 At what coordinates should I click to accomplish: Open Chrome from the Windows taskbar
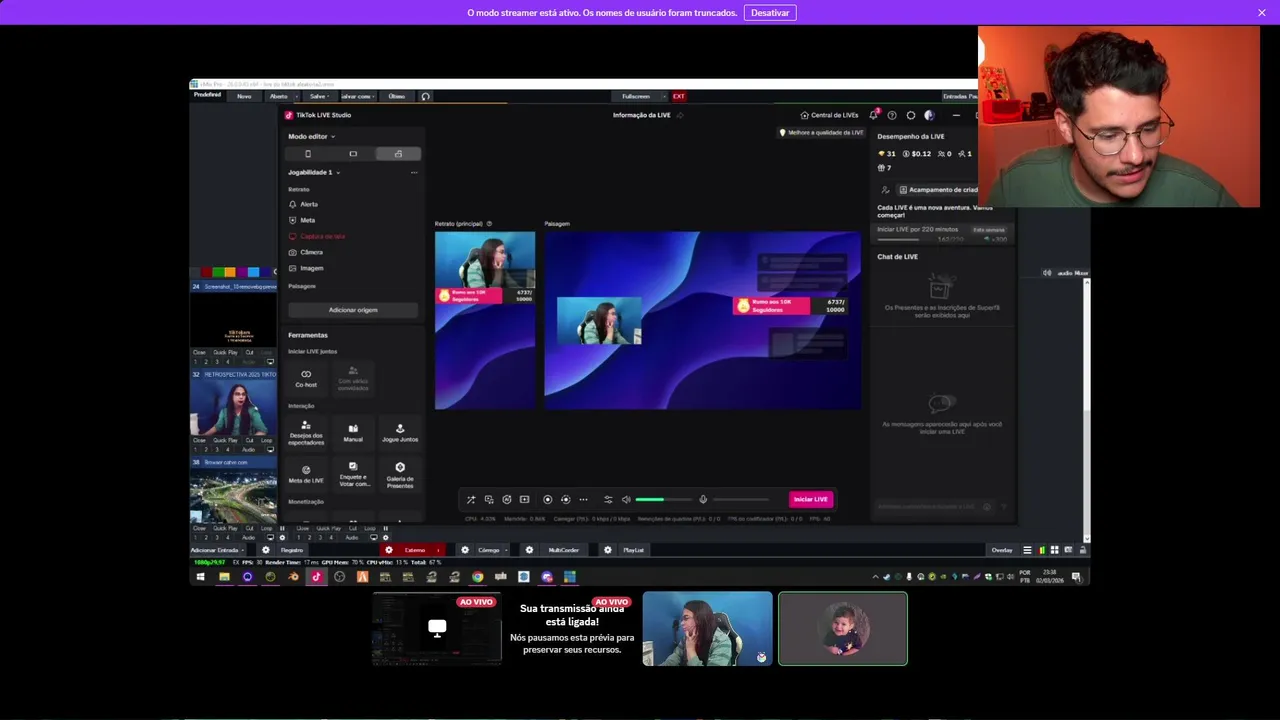[477, 577]
